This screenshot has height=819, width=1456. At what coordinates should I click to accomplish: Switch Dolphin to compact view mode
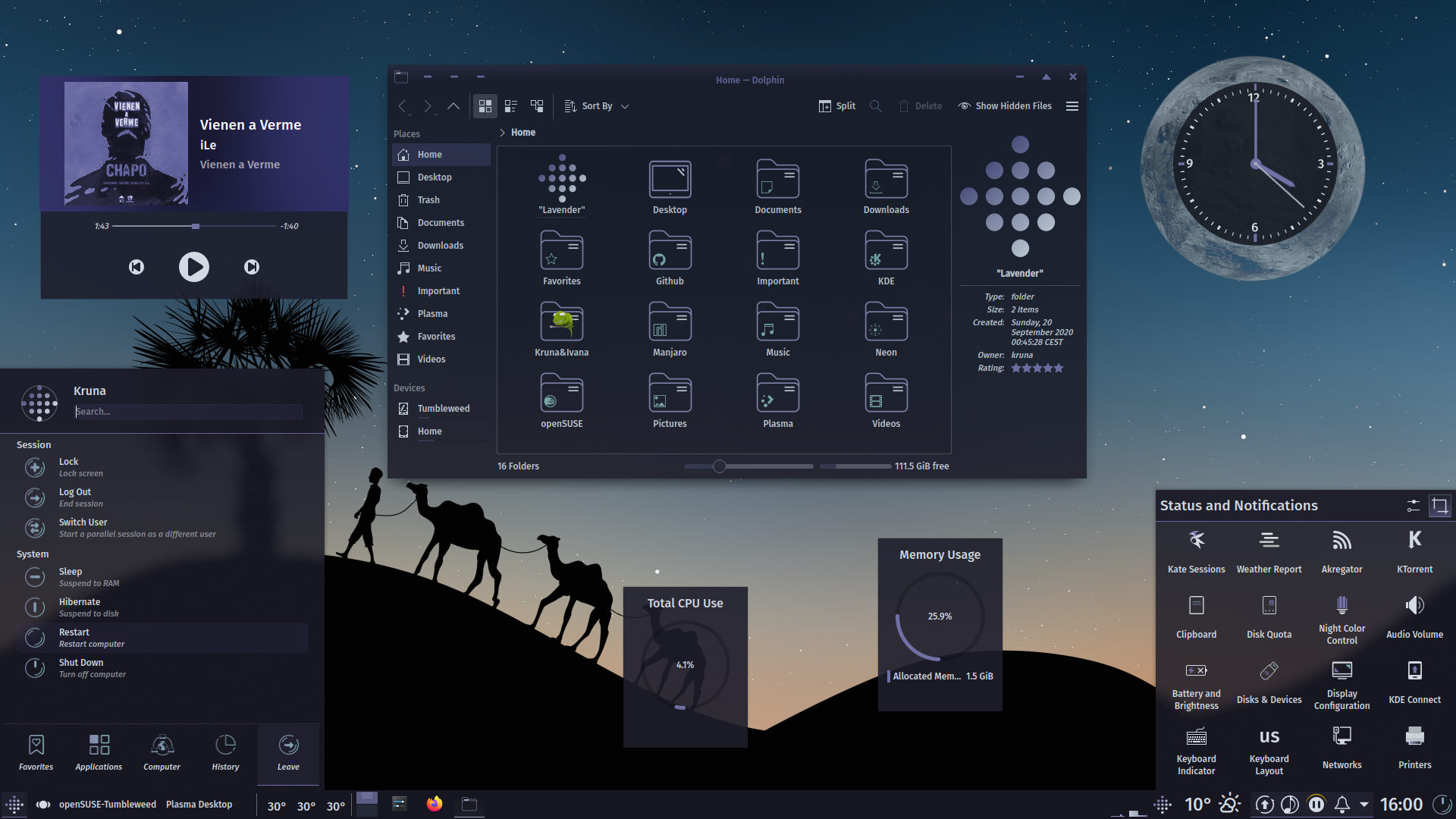tap(511, 106)
